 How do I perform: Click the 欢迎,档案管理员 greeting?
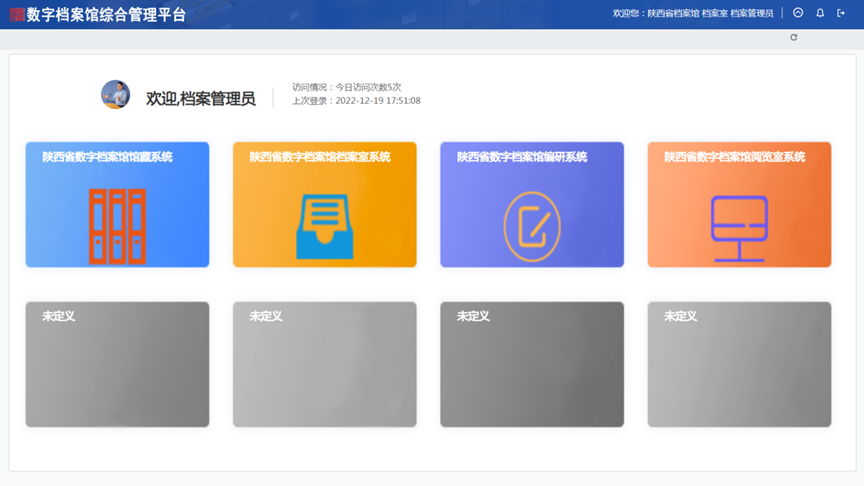coord(201,99)
